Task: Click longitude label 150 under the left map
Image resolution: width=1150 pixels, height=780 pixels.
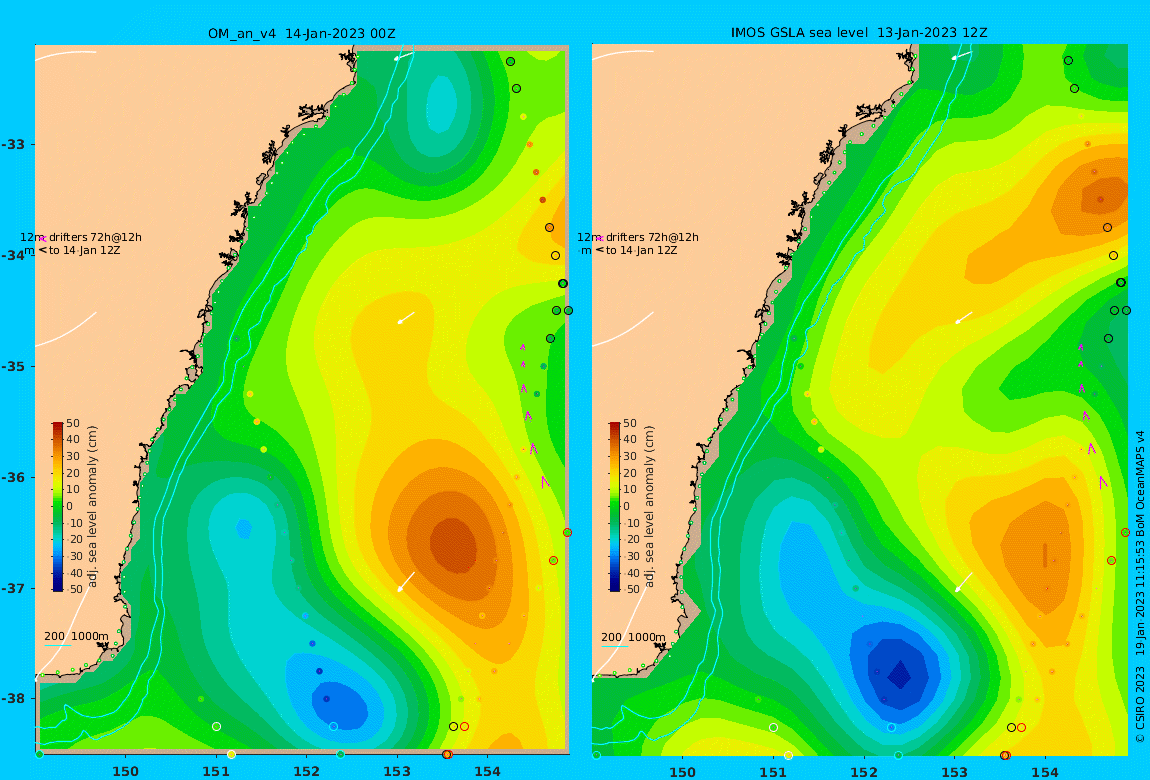Action: click(125, 771)
